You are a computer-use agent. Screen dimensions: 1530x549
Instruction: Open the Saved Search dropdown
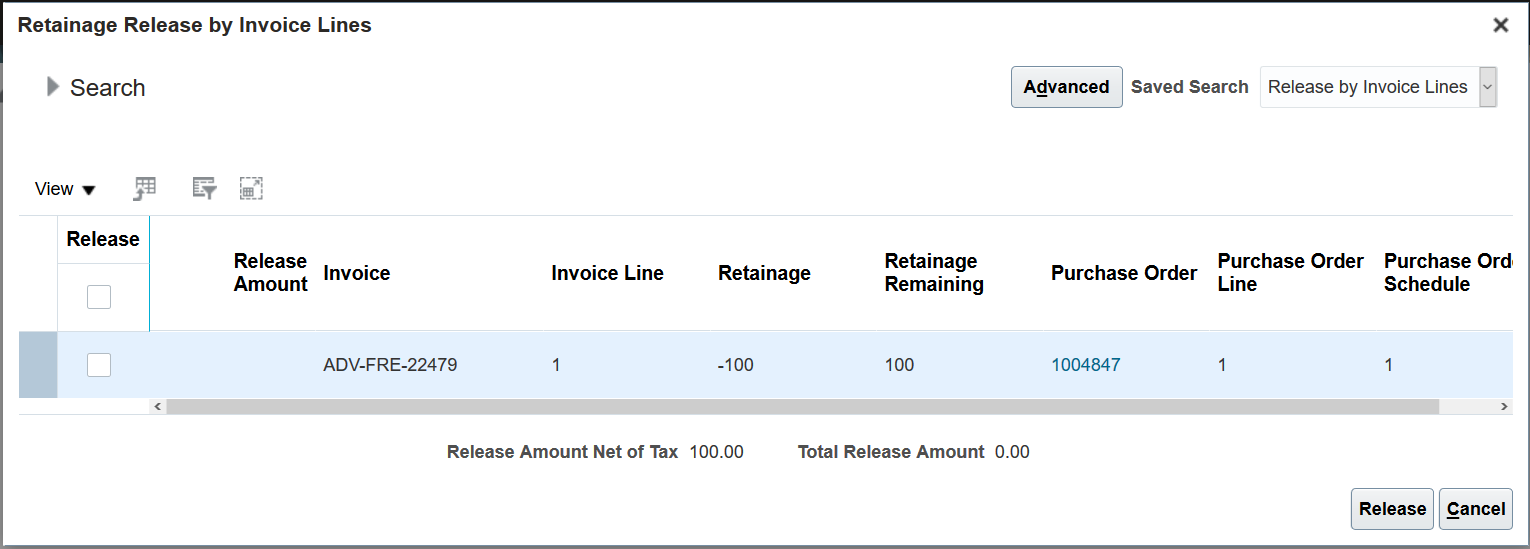click(x=1487, y=87)
